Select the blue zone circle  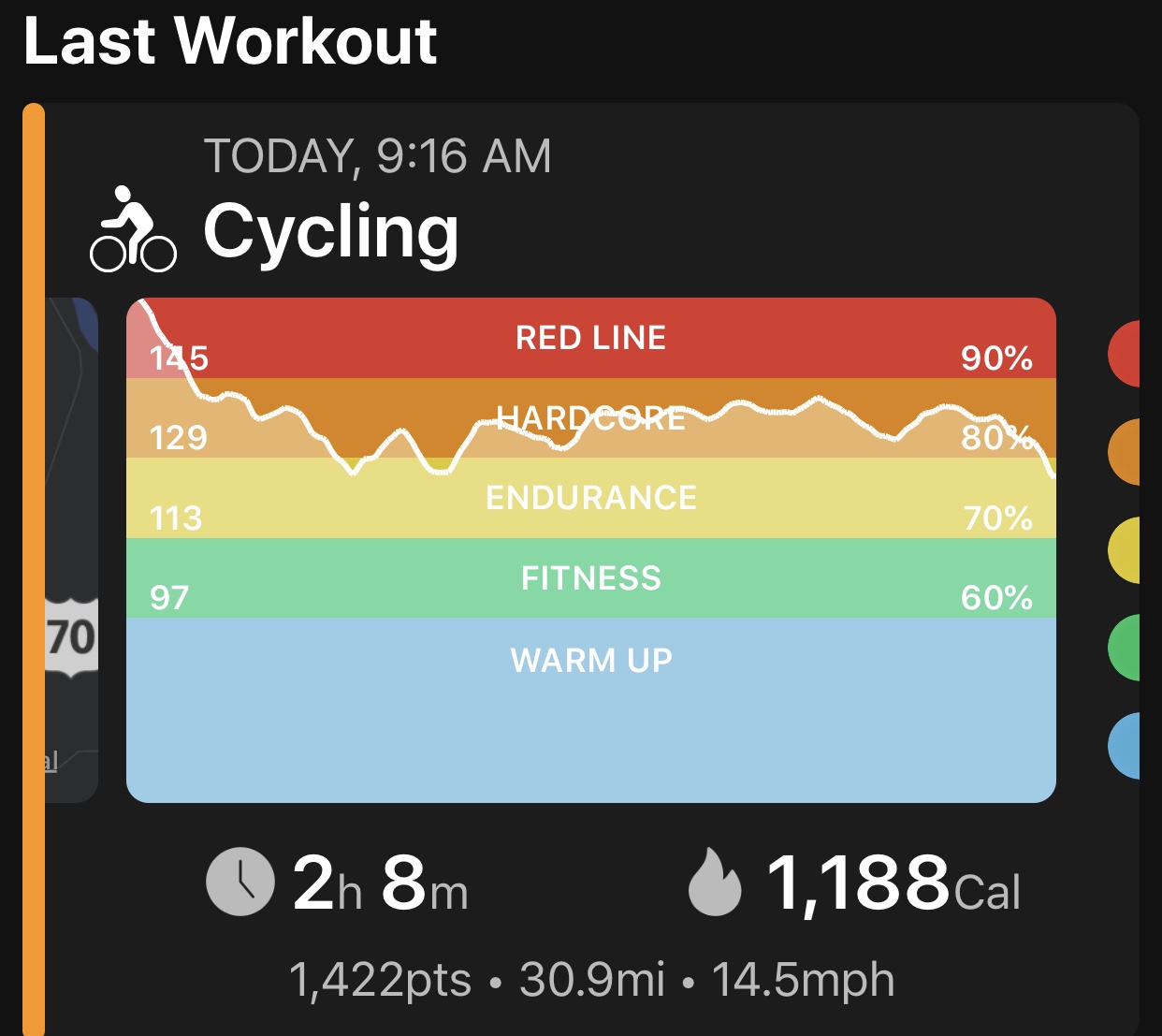pos(1126,746)
